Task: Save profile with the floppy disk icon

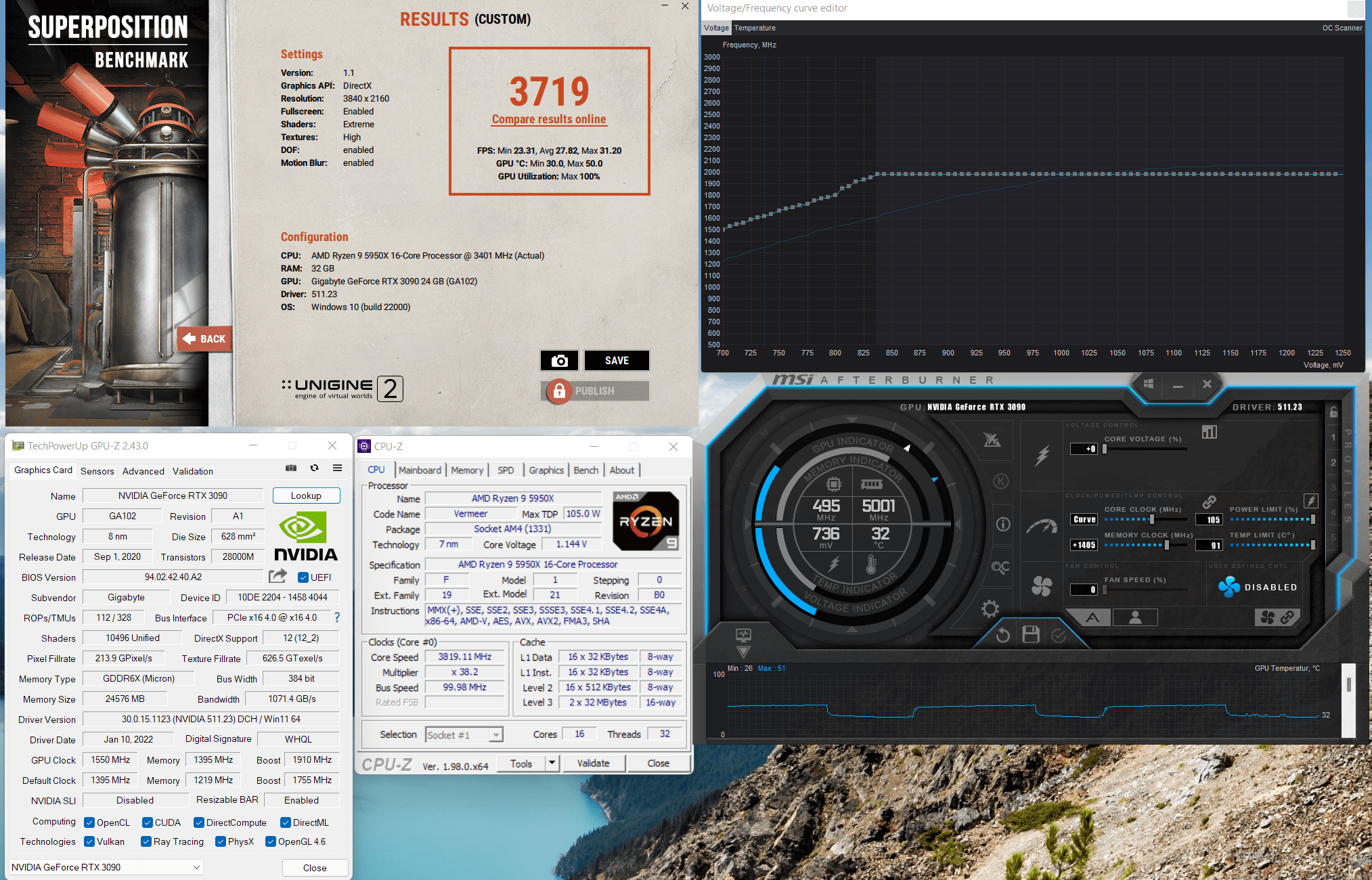Action: (1031, 634)
